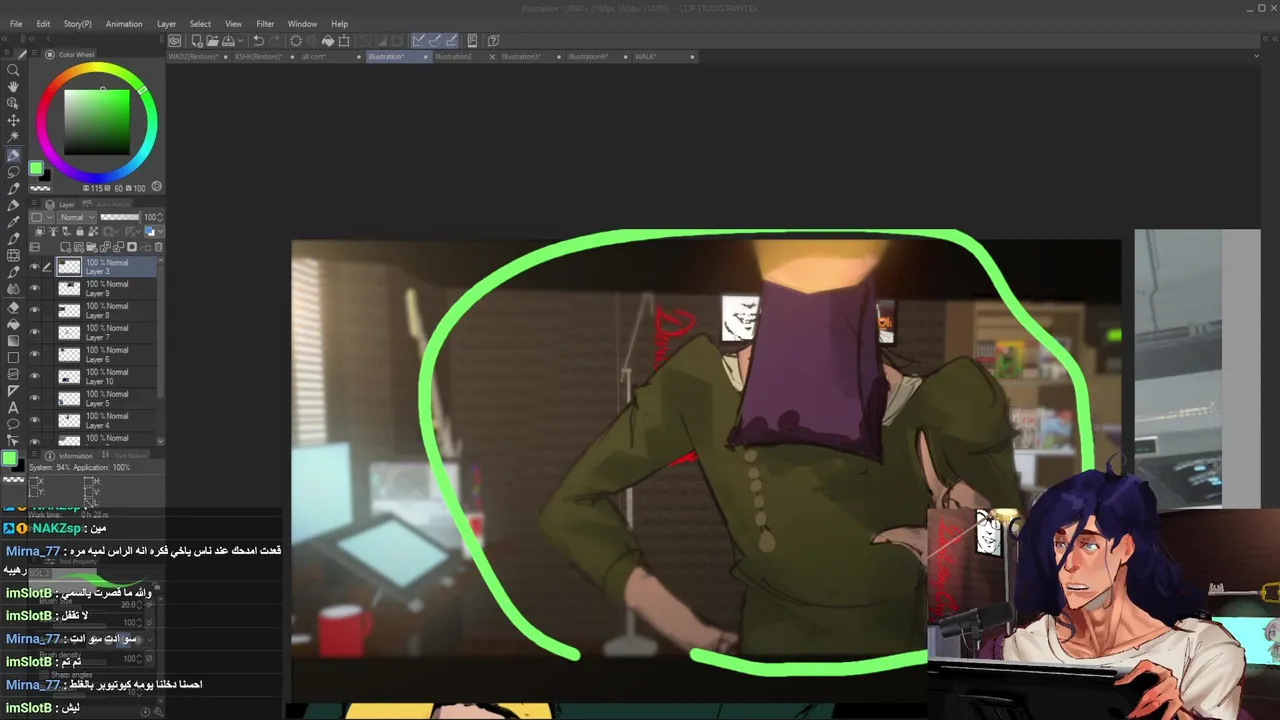The width and height of the screenshot is (1280, 720).
Task: Open the Animation menu
Action: pyautogui.click(x=124, y=24)
